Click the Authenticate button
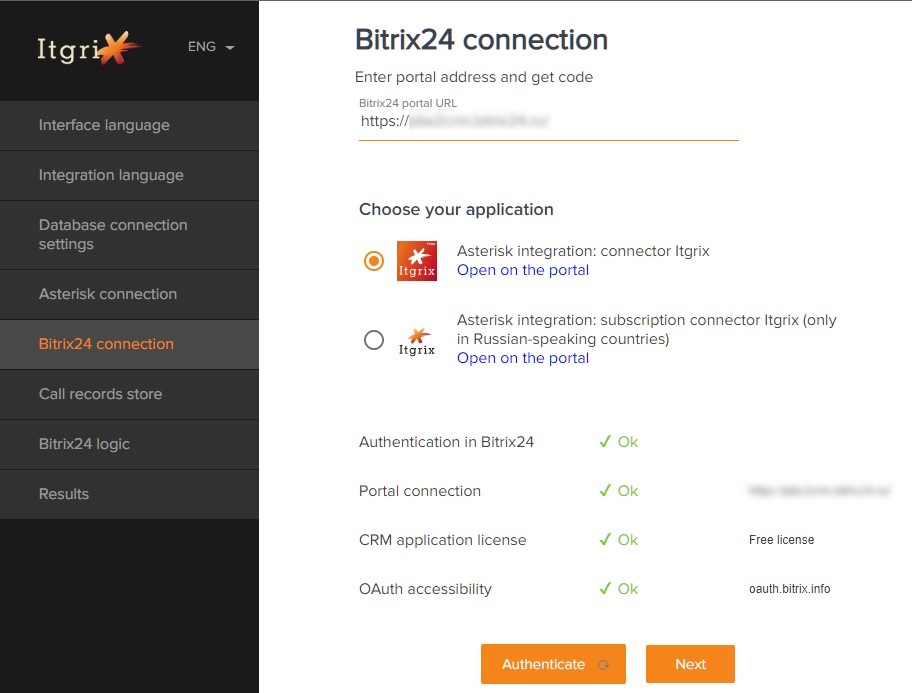Screen dimensions: 912x693 click(553, 664)
